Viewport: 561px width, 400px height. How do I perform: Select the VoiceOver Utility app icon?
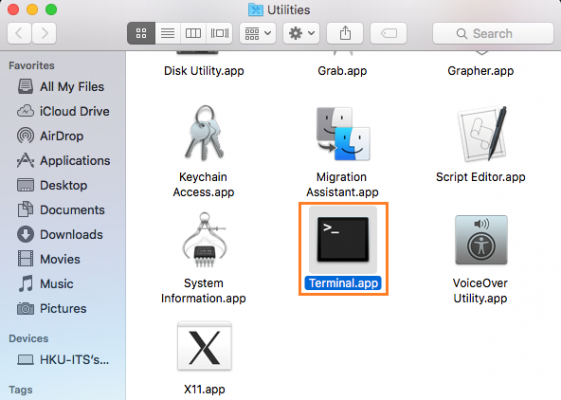[481, 240]
